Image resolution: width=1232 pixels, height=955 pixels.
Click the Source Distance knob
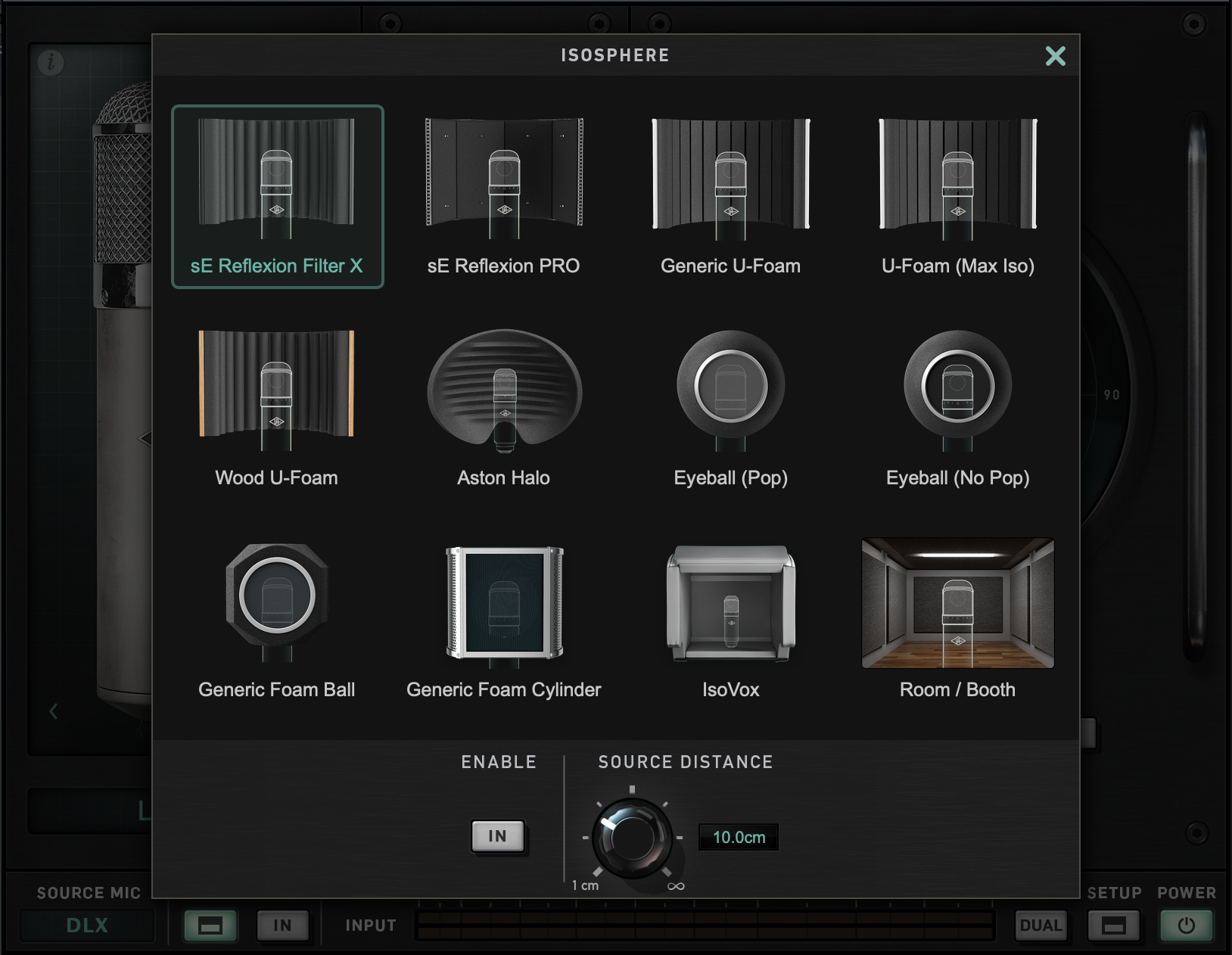(x=632, y=838)
